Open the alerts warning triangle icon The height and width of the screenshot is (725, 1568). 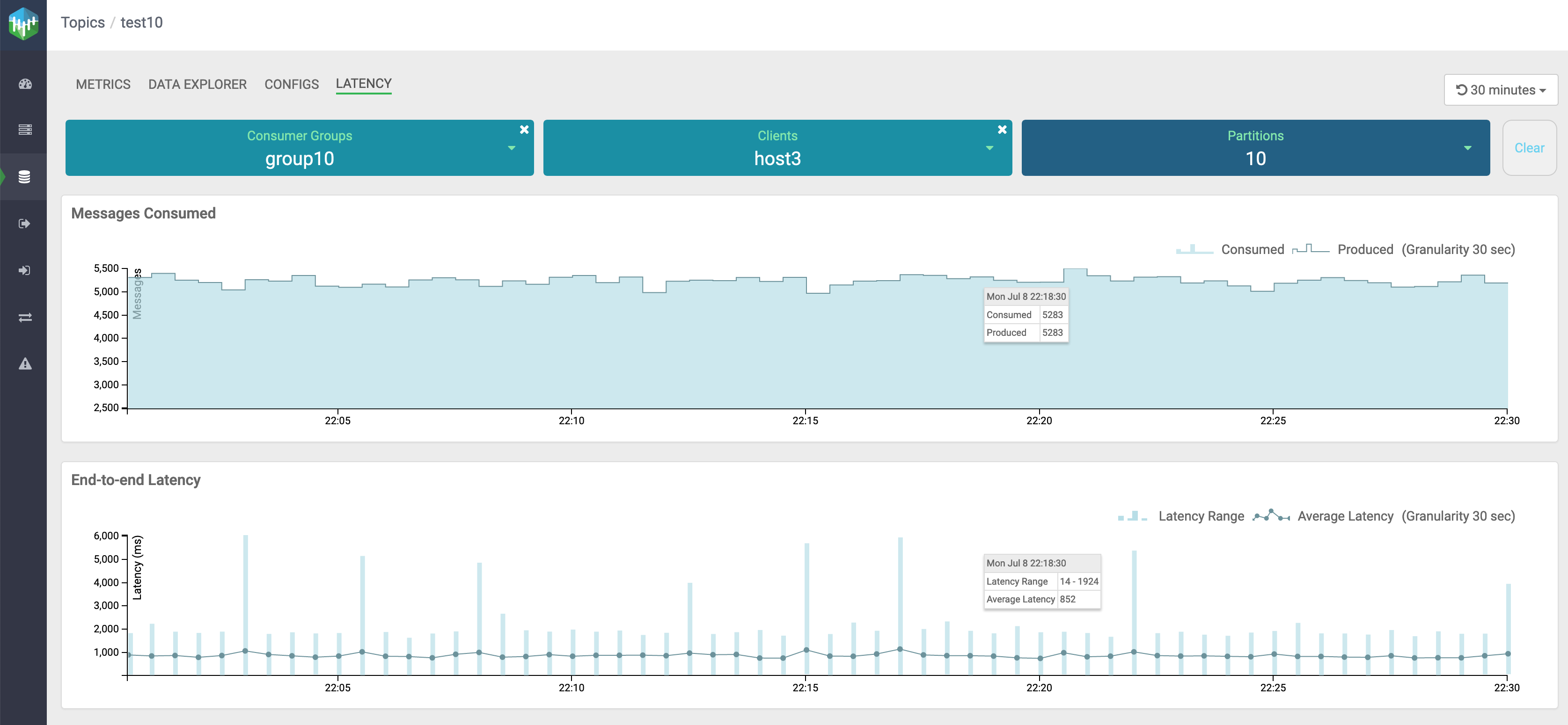25,364
